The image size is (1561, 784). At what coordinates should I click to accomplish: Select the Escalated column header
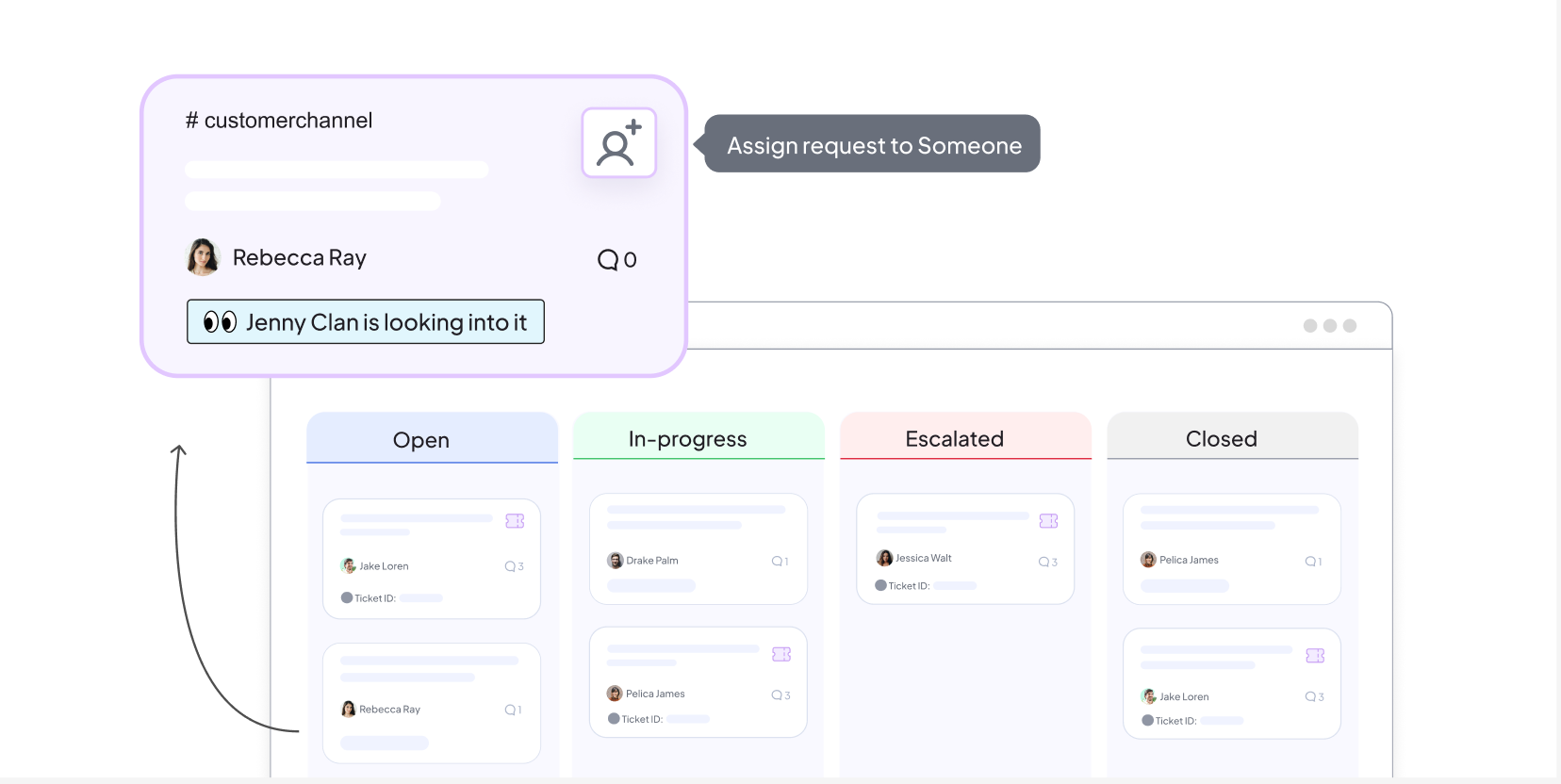[x=965, y=436]
